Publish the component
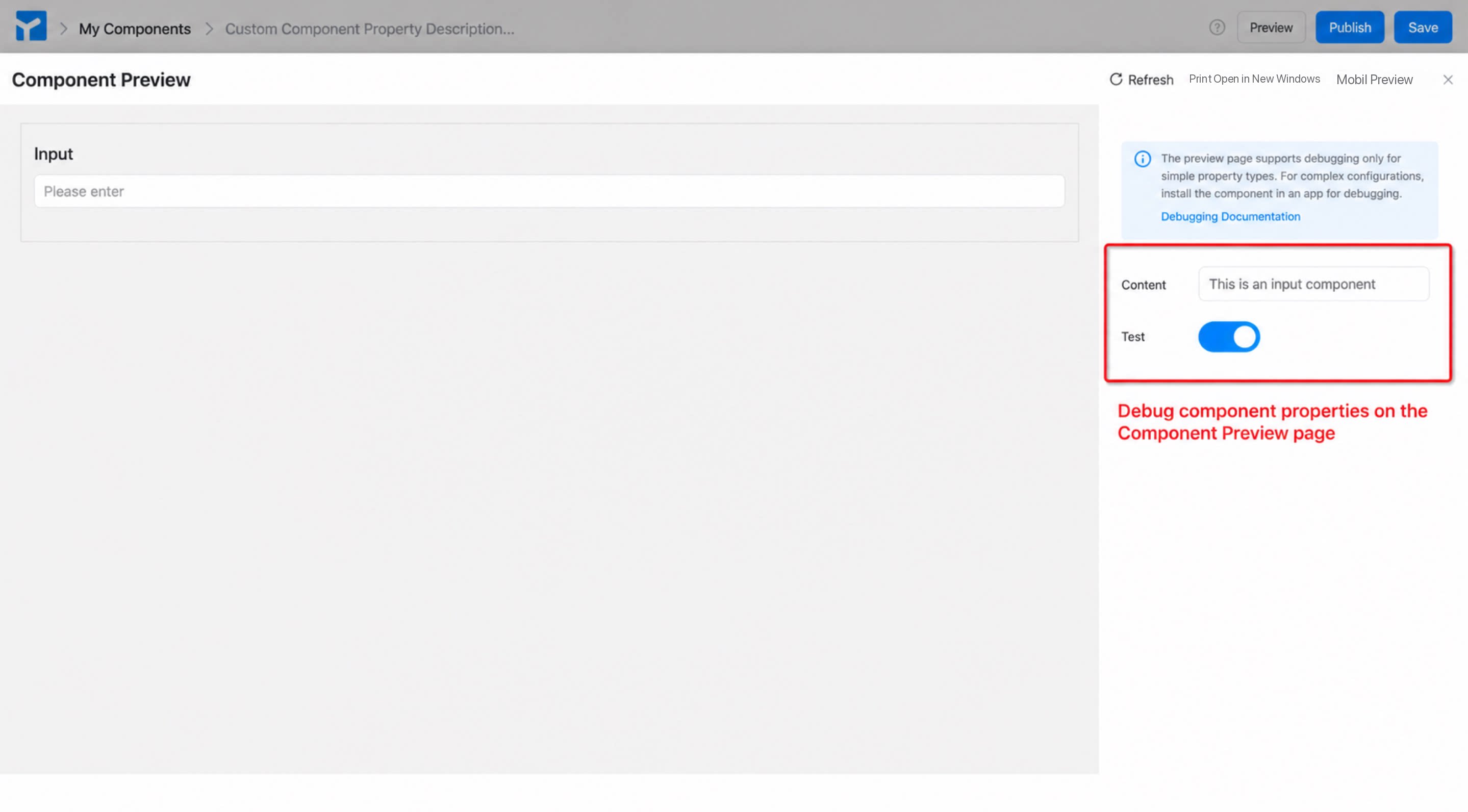 coord(1350,28)
